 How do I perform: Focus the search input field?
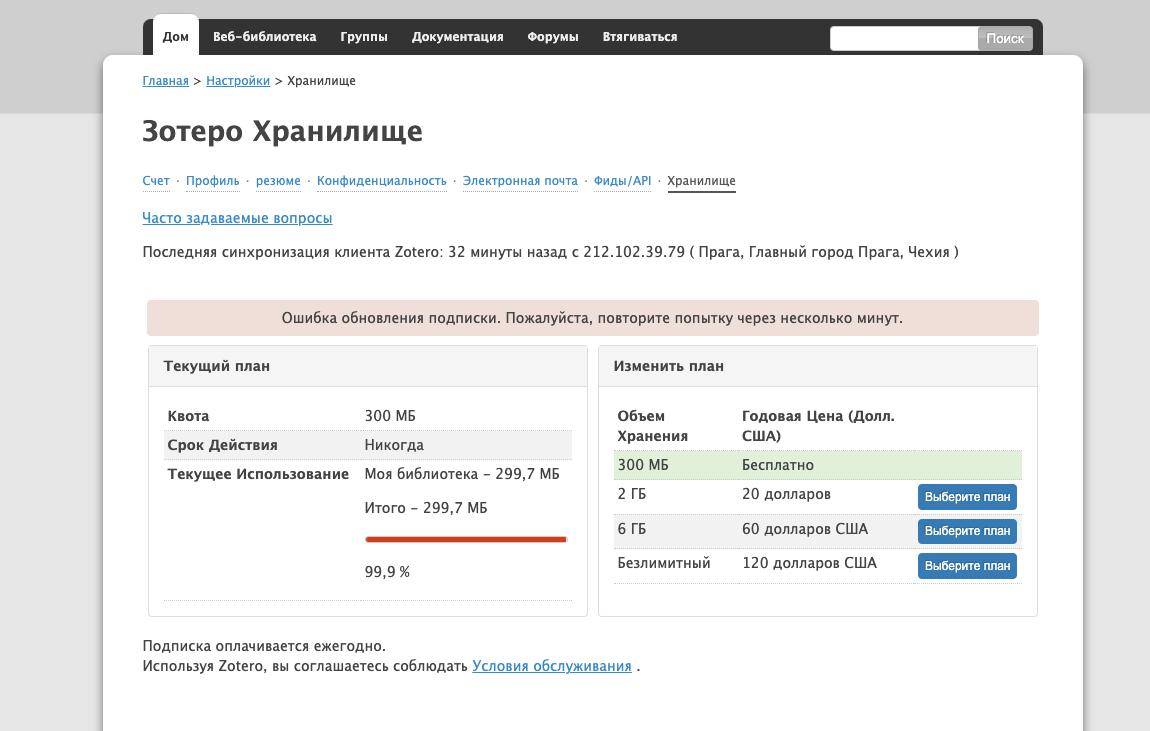click(x=904, y=38)
